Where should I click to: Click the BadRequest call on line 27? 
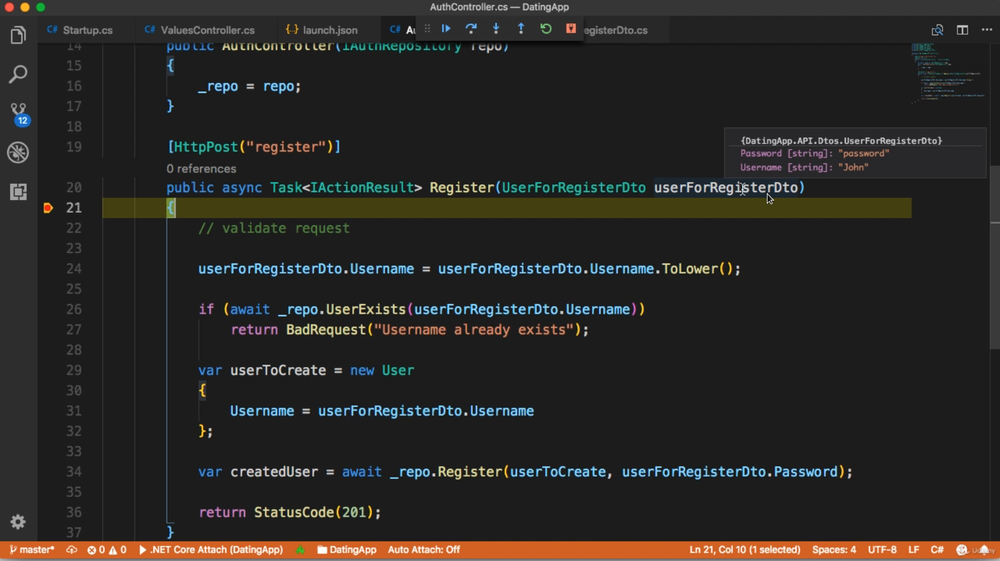click(325, 330)
